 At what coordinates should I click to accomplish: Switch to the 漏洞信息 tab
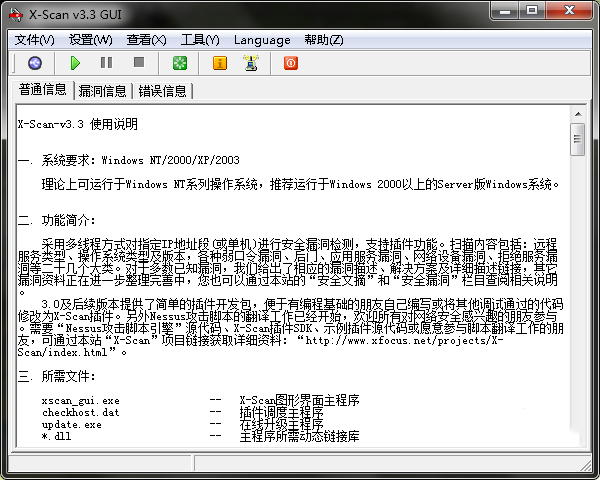pos(103,91)
